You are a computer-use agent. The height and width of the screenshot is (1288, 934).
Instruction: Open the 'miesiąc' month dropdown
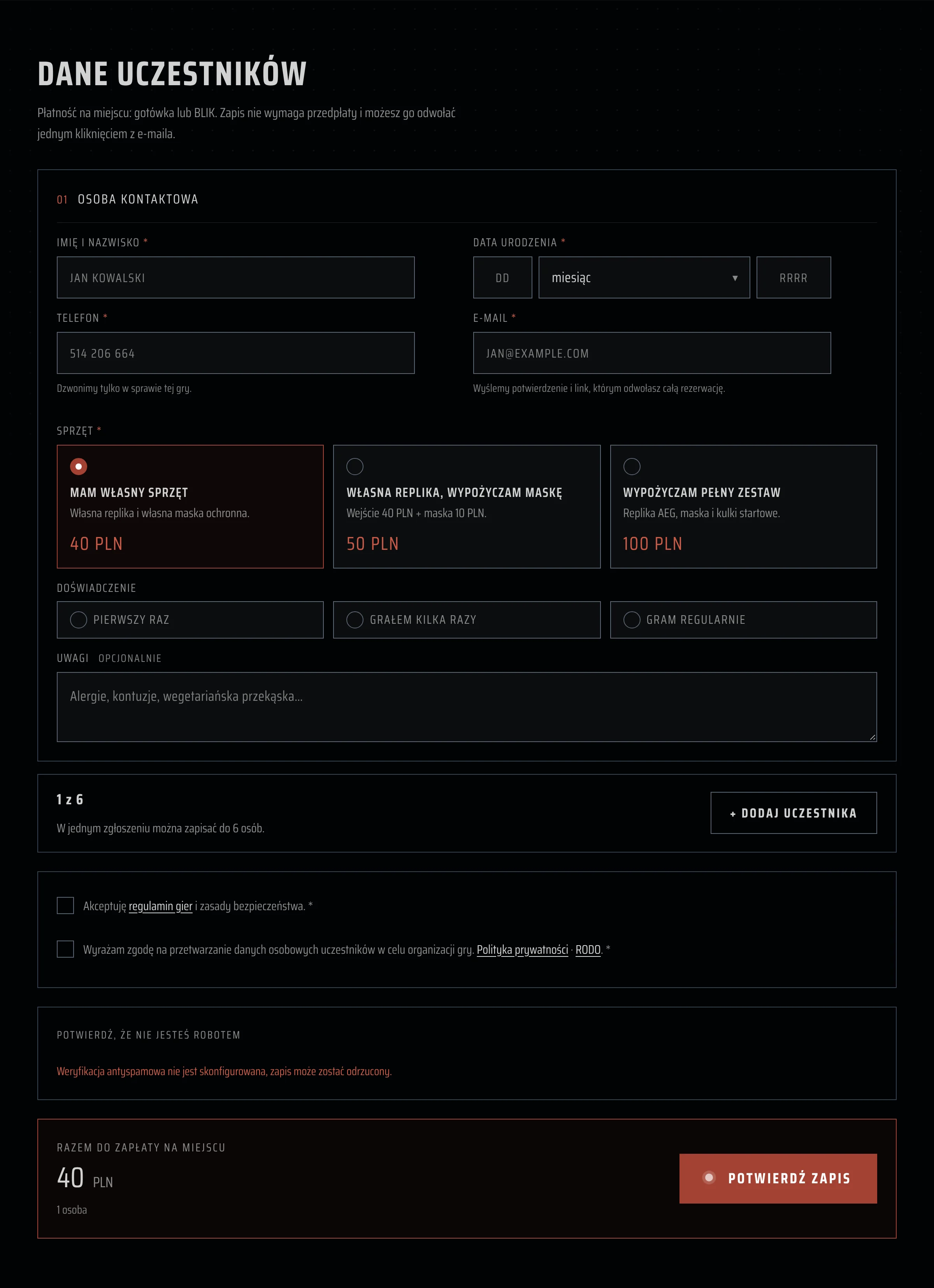point(644,278)
